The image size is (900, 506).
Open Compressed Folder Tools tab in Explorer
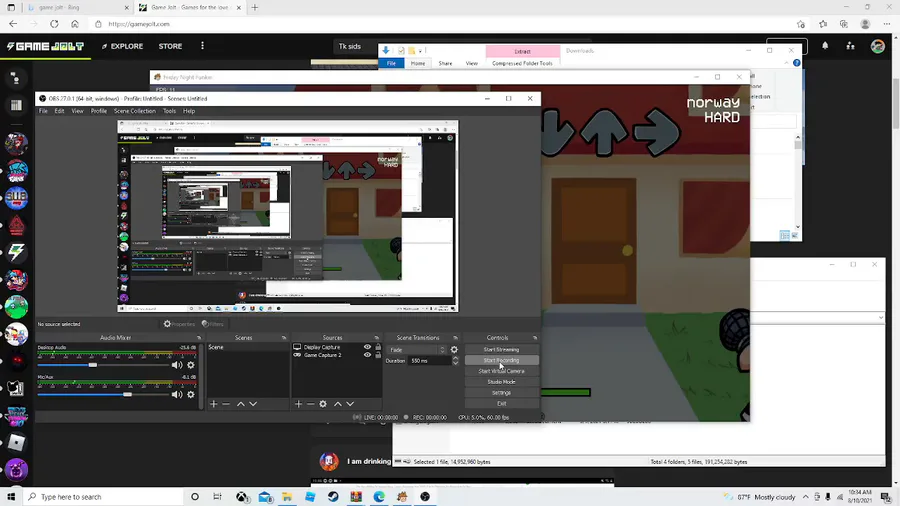point(522,63)
